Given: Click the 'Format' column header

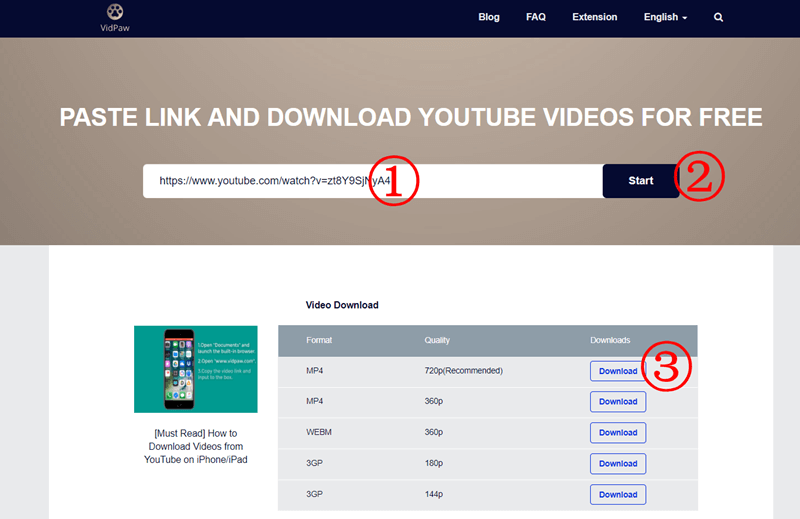Looking at the screenshot, I should [x=319, y=340].
